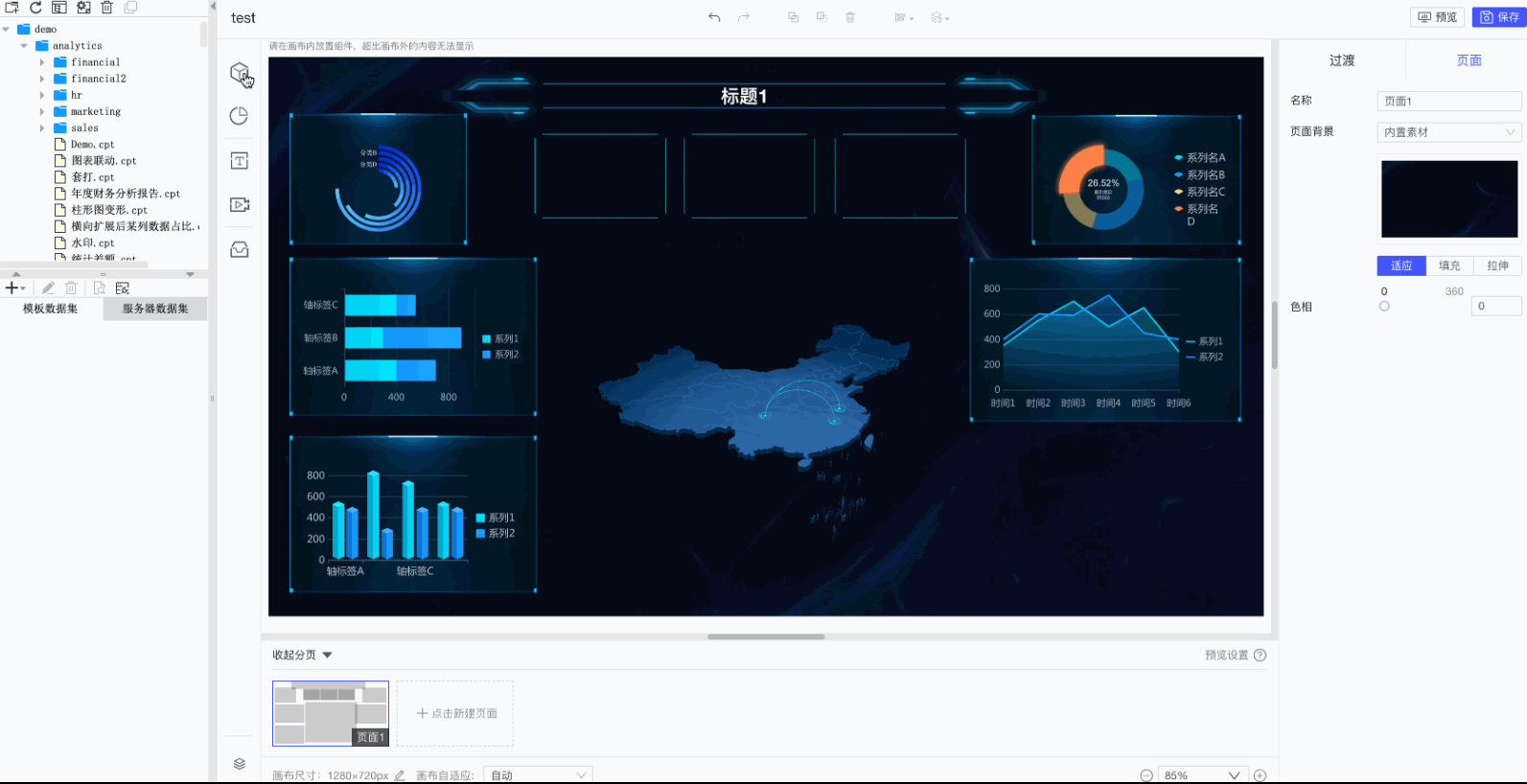Zoom in with the plus circle

1261,775
